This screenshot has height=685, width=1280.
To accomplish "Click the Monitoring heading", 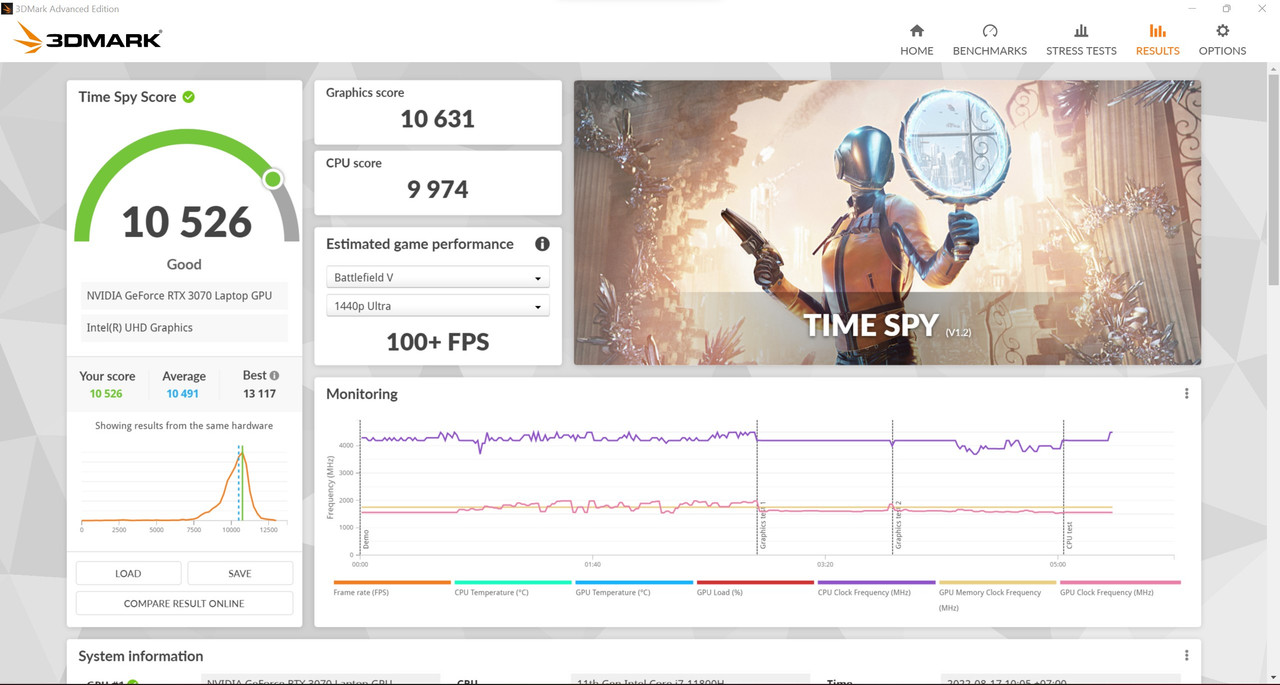I will (362, 394).
